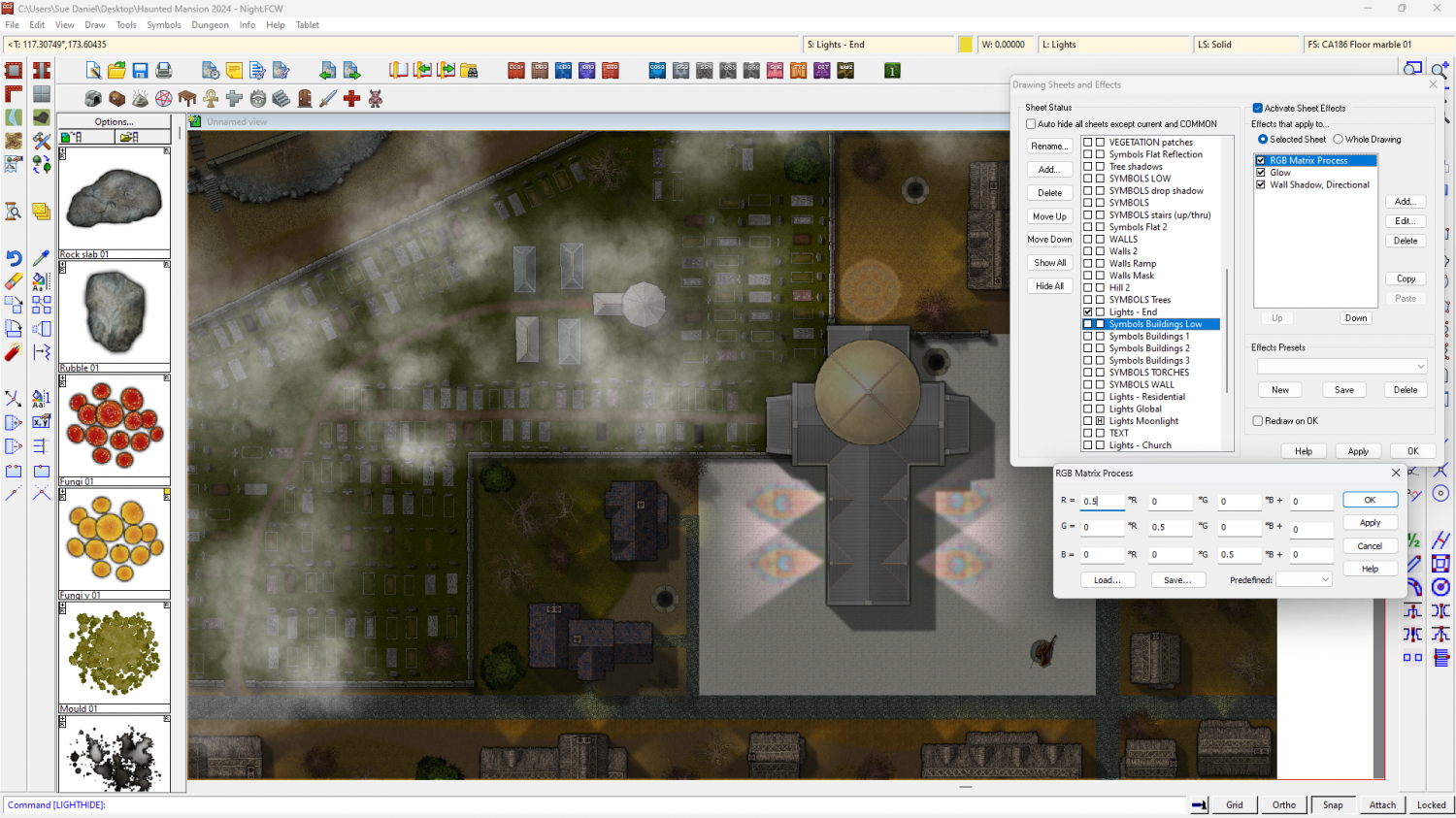Select the golden ankh symbol icon
Viewport: 1456px width, 818px height.
(x=211, y=98)
